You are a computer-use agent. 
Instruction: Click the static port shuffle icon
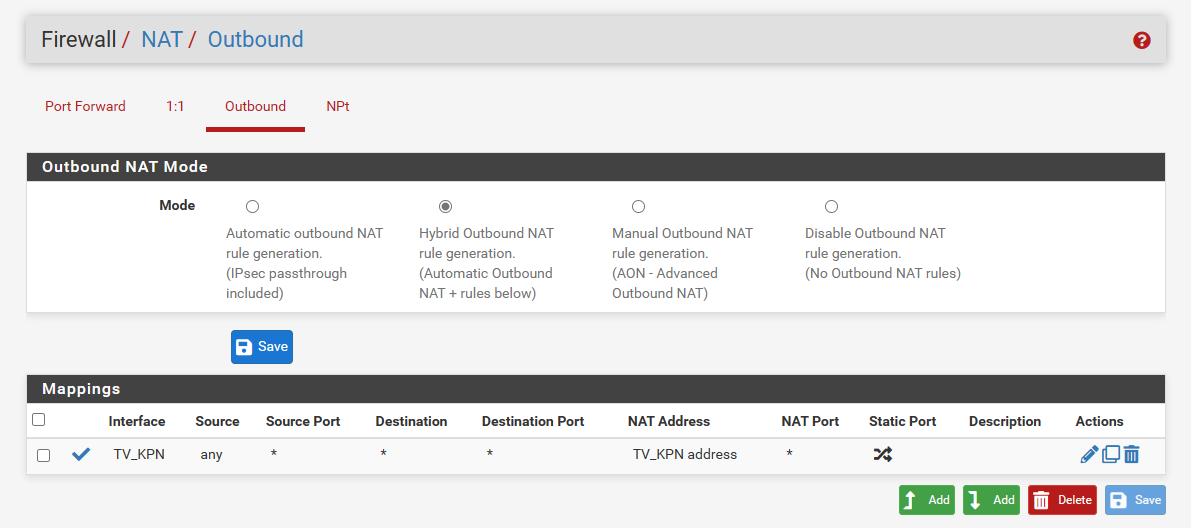pyautogui.click(x=882, y=454)
